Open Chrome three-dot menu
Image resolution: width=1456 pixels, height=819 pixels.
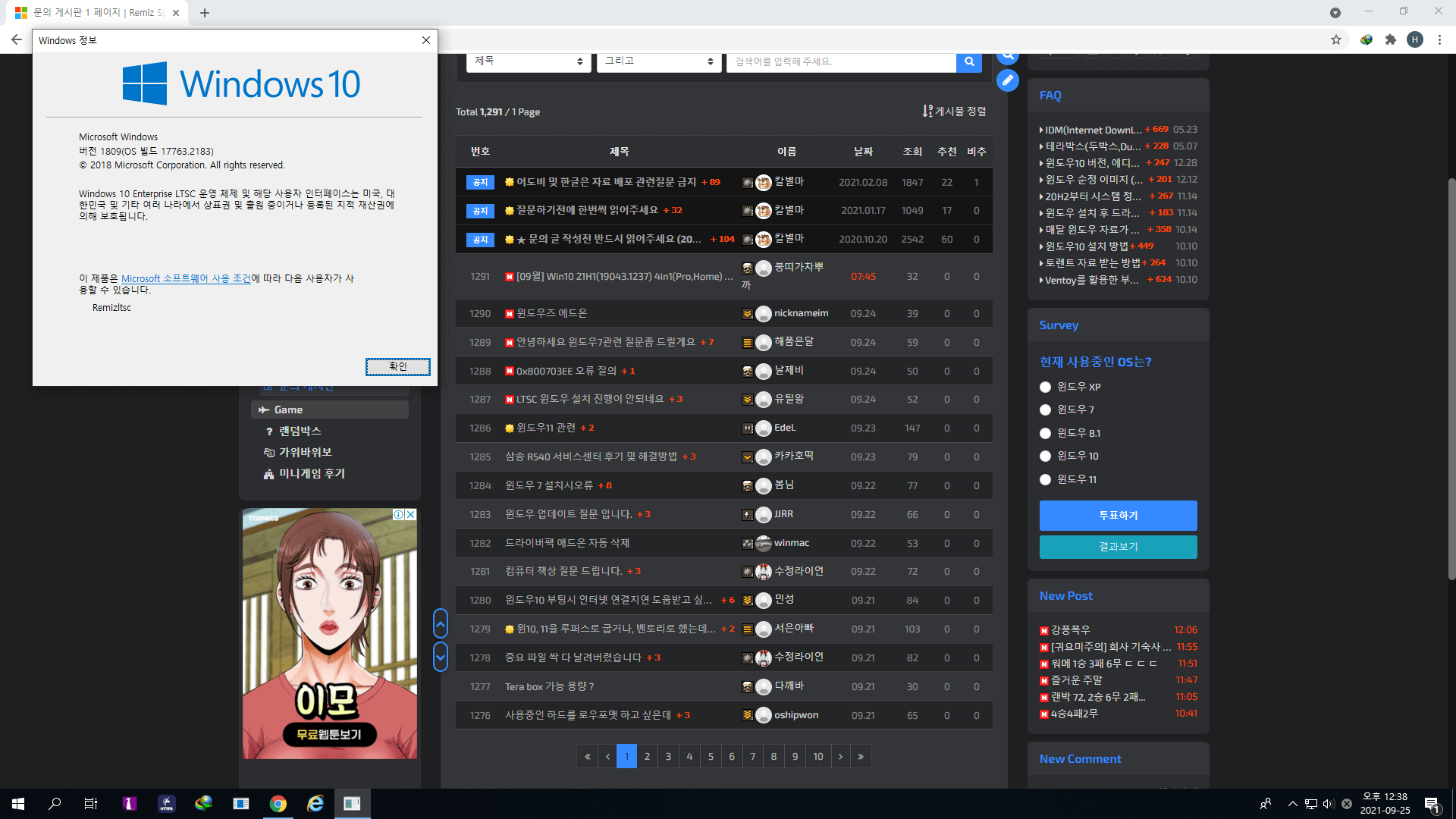(1439, 39)
